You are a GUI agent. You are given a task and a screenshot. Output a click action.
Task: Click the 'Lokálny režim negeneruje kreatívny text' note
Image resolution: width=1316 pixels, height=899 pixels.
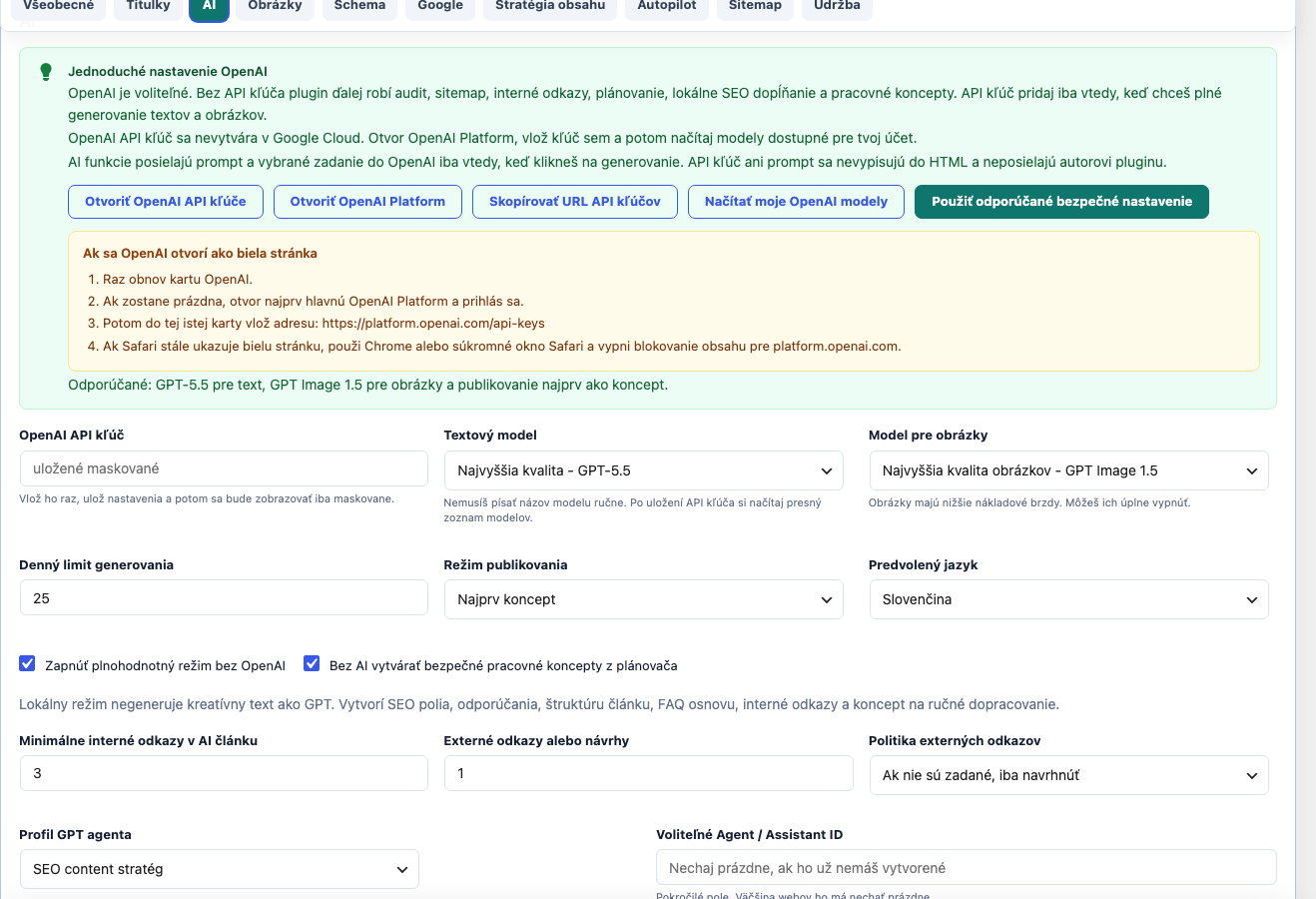539,704
